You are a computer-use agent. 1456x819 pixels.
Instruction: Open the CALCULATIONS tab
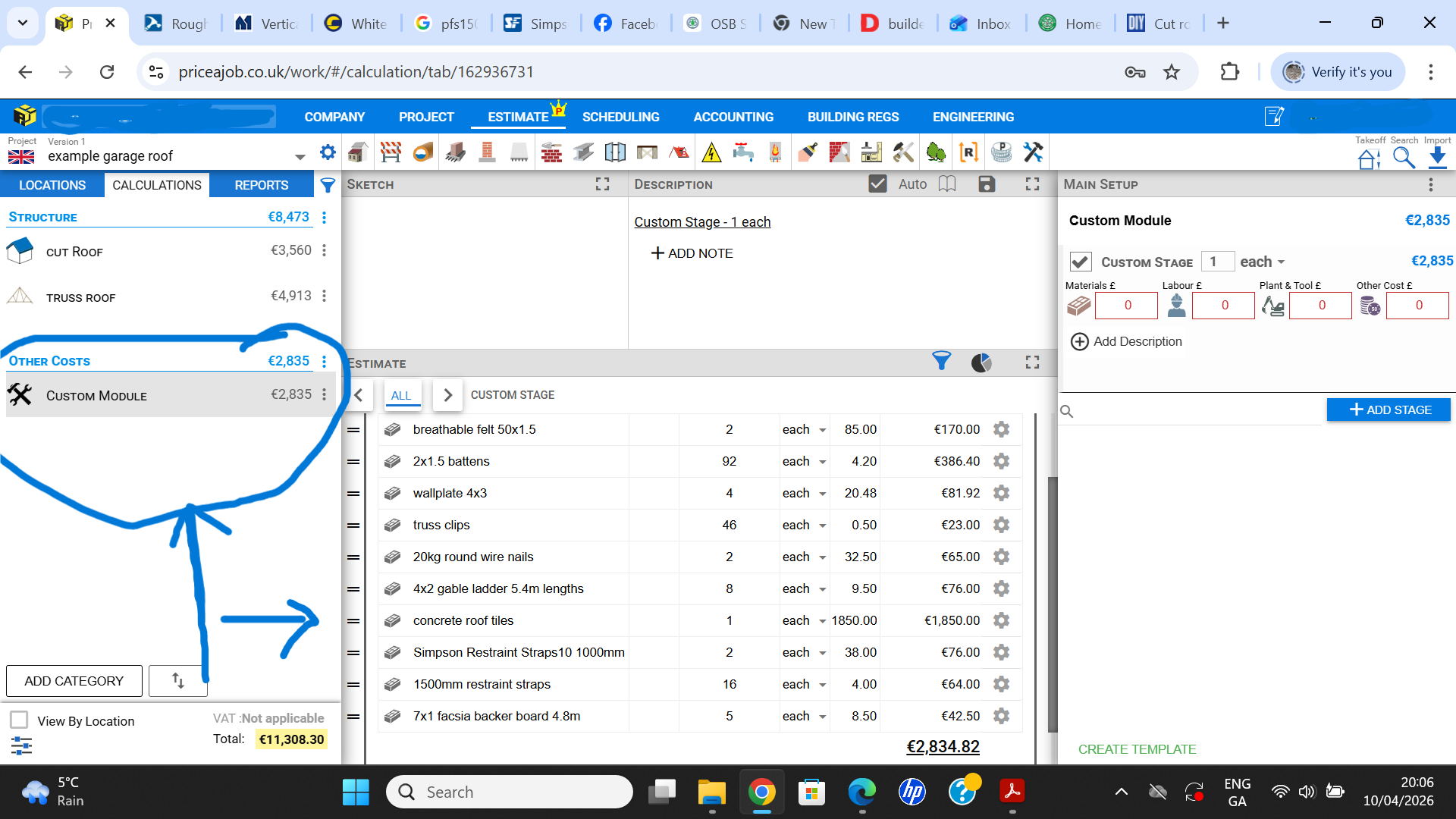156,184
